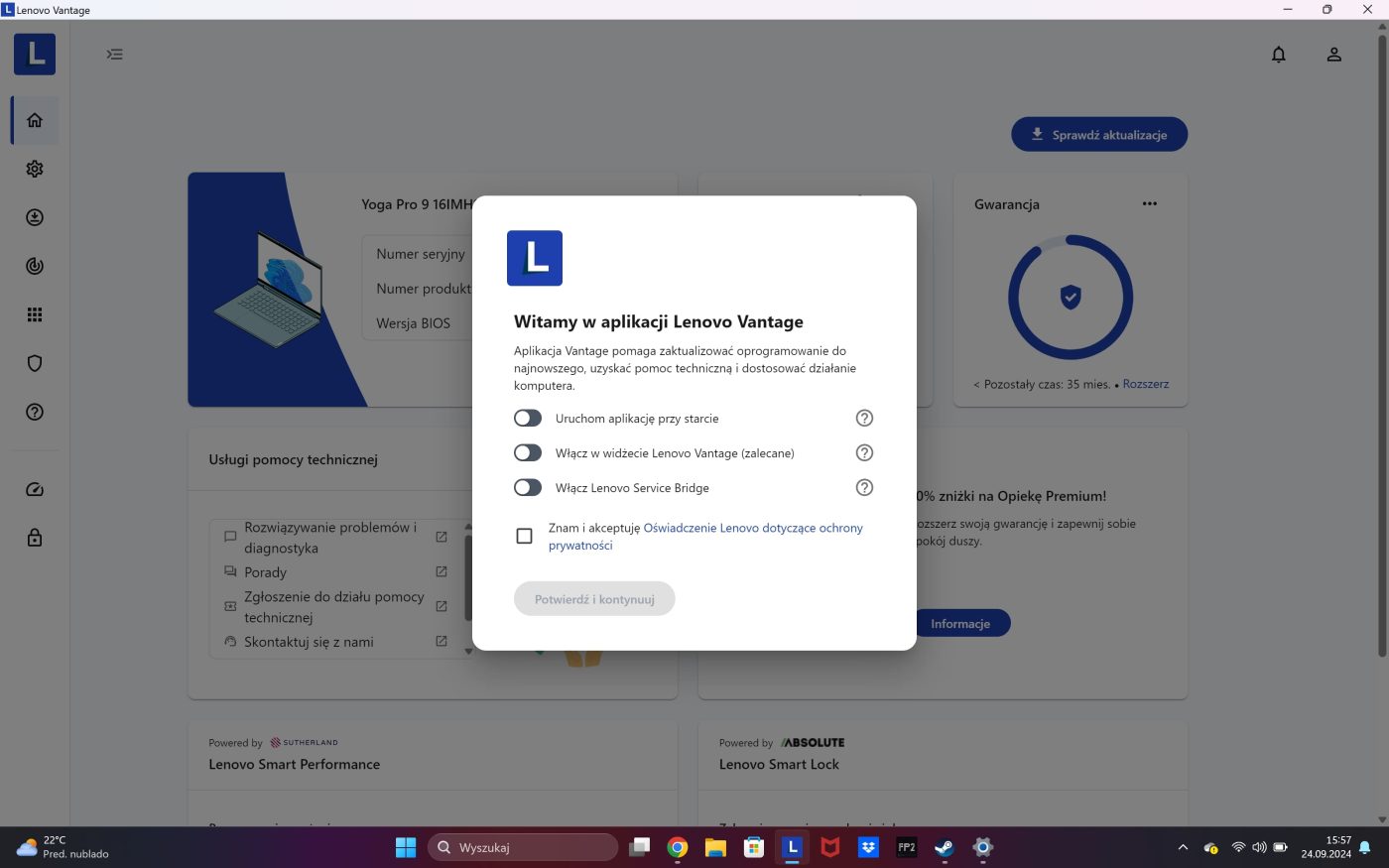
Task: Click Sprawdź aktualizacje button
Action: point(1099,135)
